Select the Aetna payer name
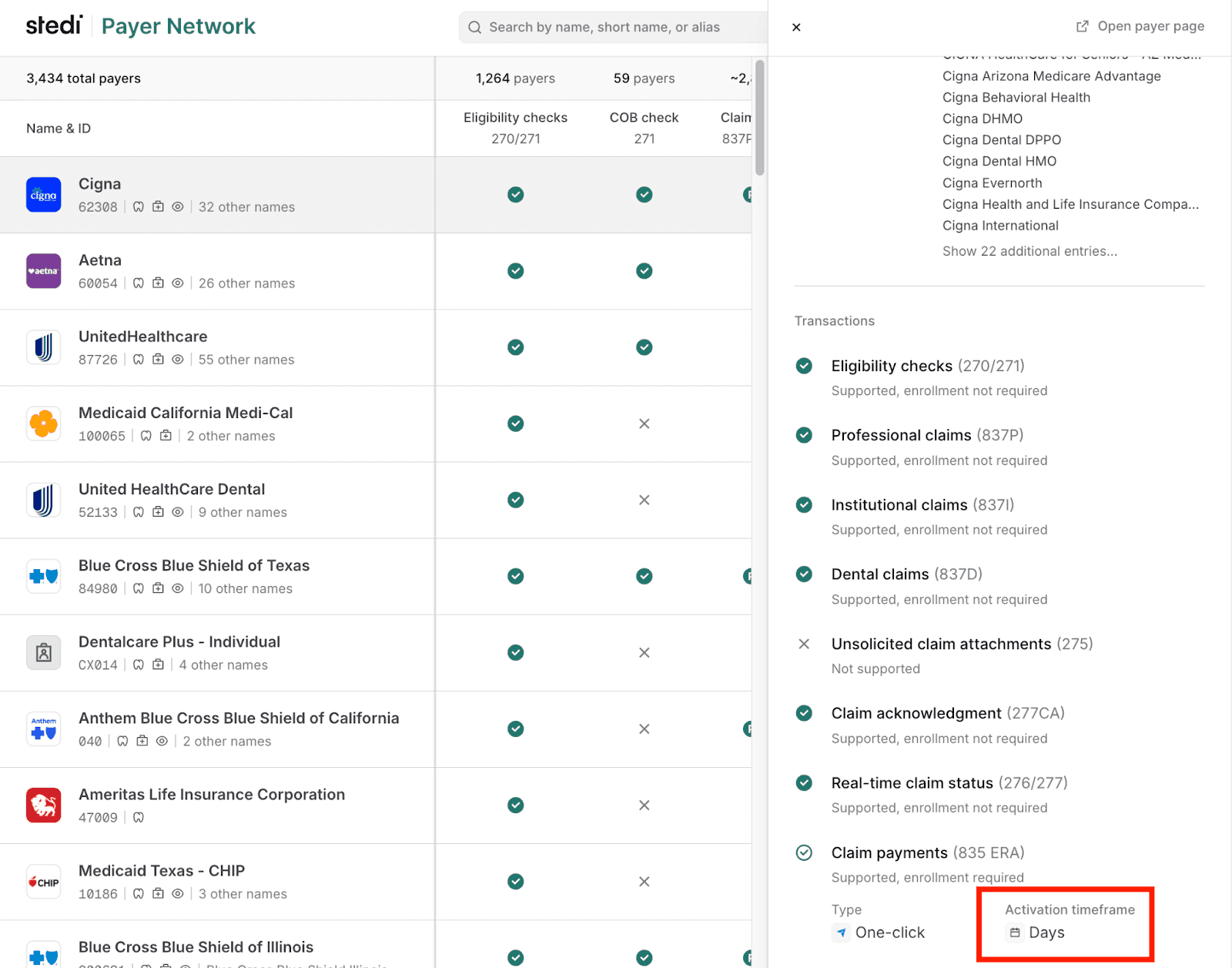 tap(100, 260)
